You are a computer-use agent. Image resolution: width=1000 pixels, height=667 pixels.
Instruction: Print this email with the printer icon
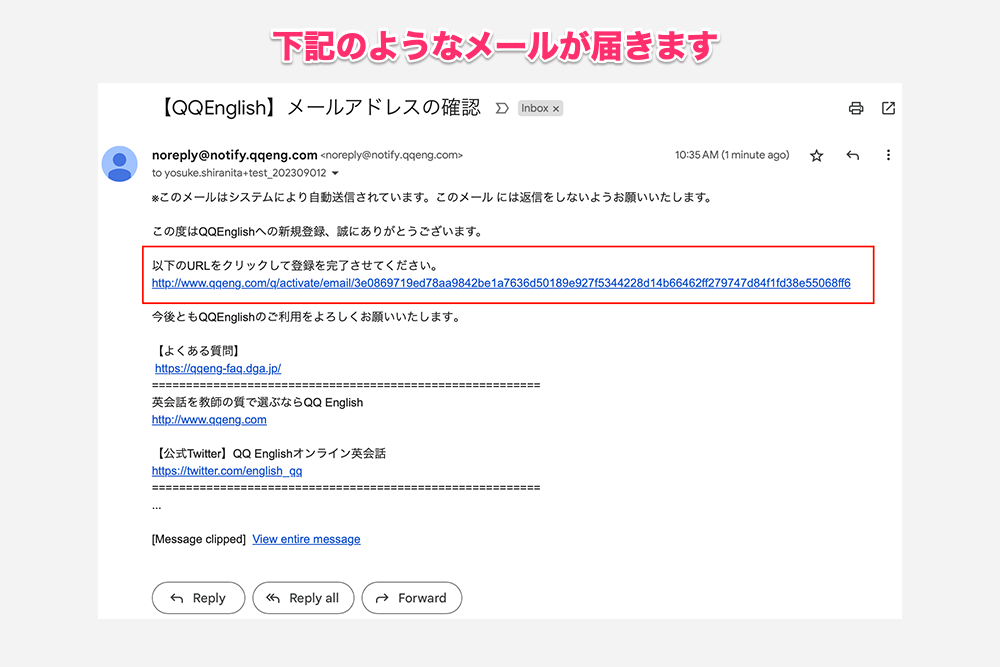(x=856, y=108)
